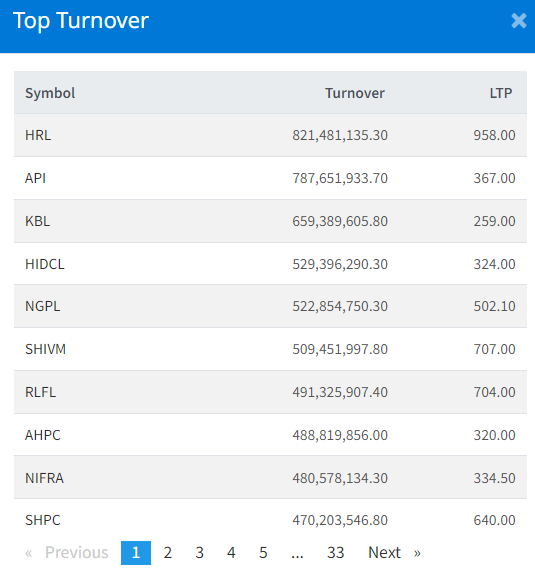
Task: Select the NGPL symbol row
Action: point(270,306)
